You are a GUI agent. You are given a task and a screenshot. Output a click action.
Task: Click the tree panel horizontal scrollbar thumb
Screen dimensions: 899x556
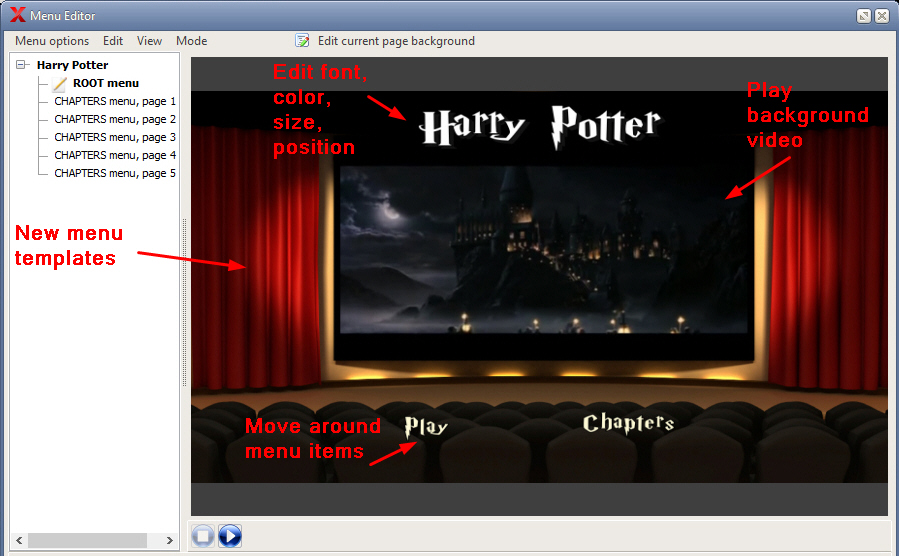[x=87, y=540]
